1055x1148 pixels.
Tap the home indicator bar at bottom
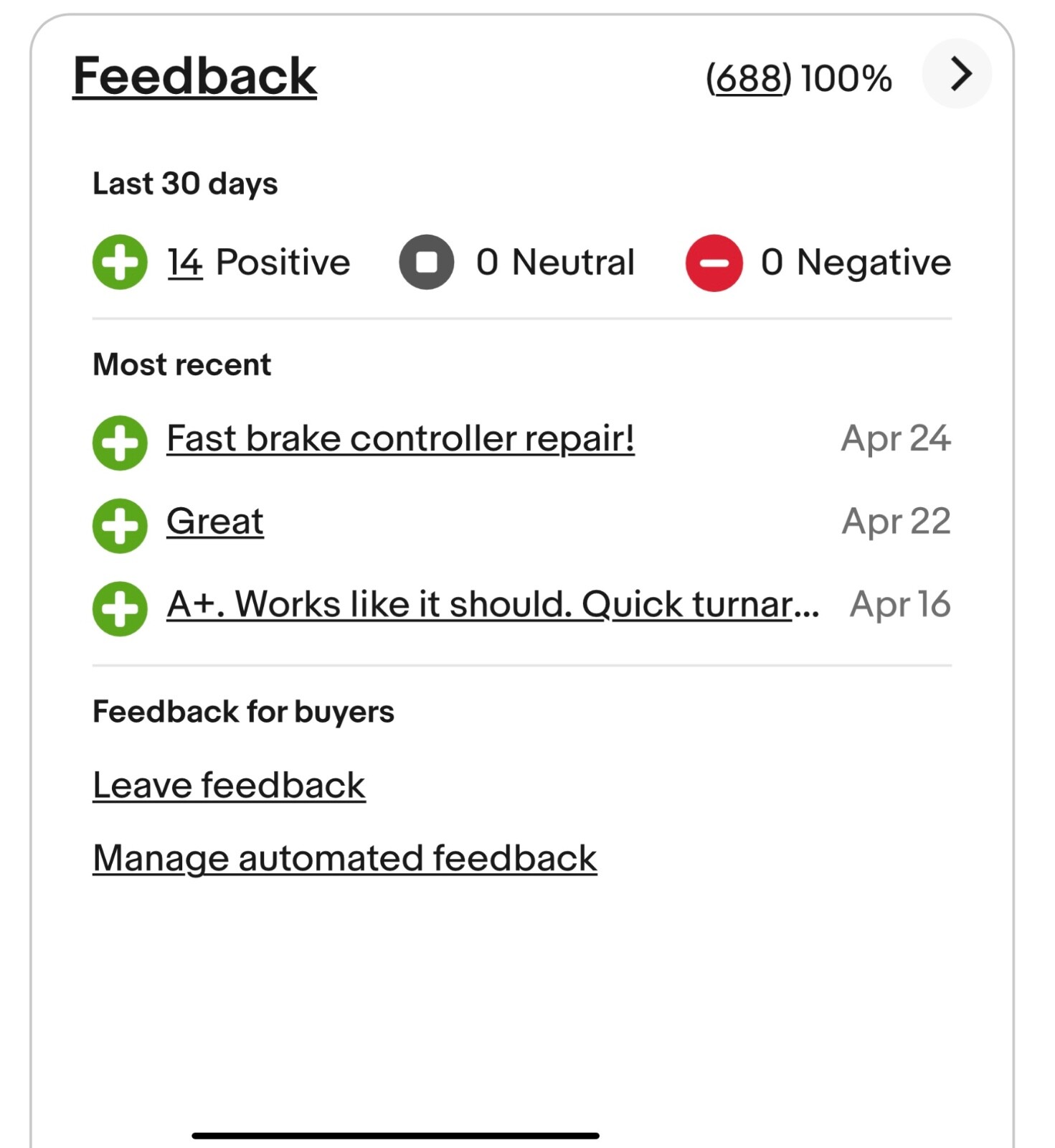pos(395,1135)
